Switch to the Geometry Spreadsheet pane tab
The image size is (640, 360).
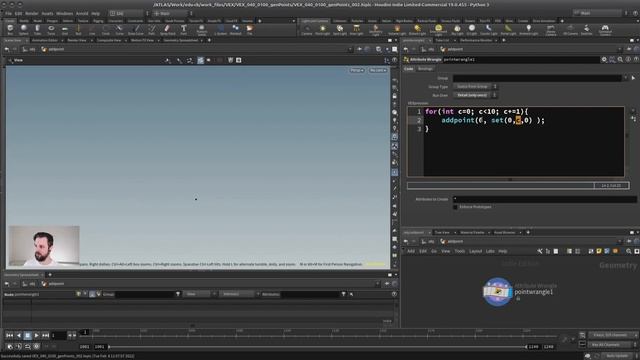point(181,40)
